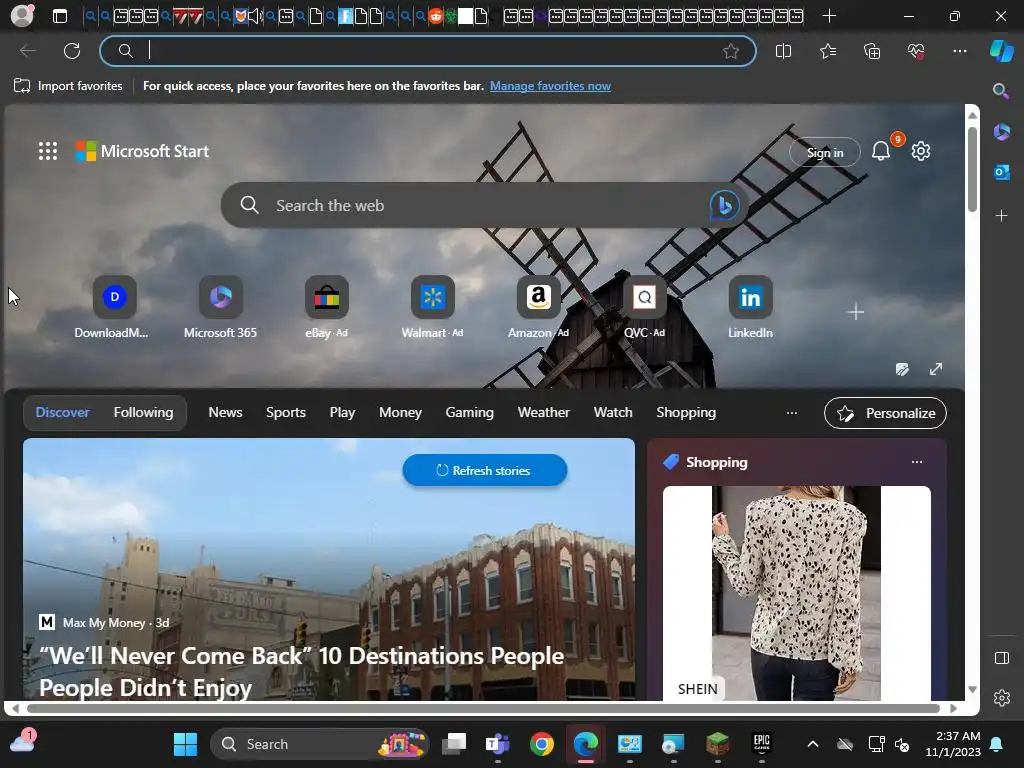Image resolution: width=1024 pixels, height=768 pixels.
Task: Click the Sign in button
Action: click(825, 152)
